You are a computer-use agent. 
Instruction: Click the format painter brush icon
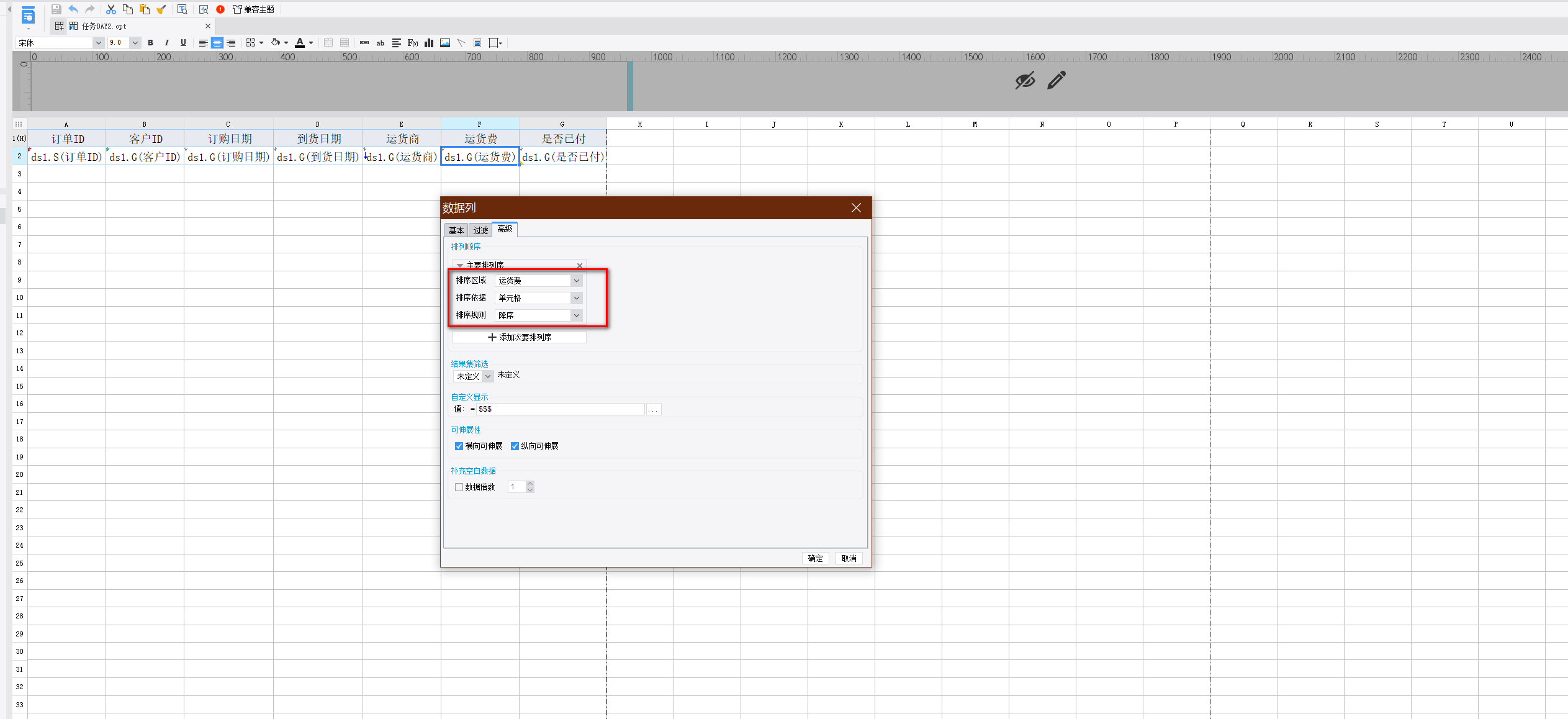point(161,9)
